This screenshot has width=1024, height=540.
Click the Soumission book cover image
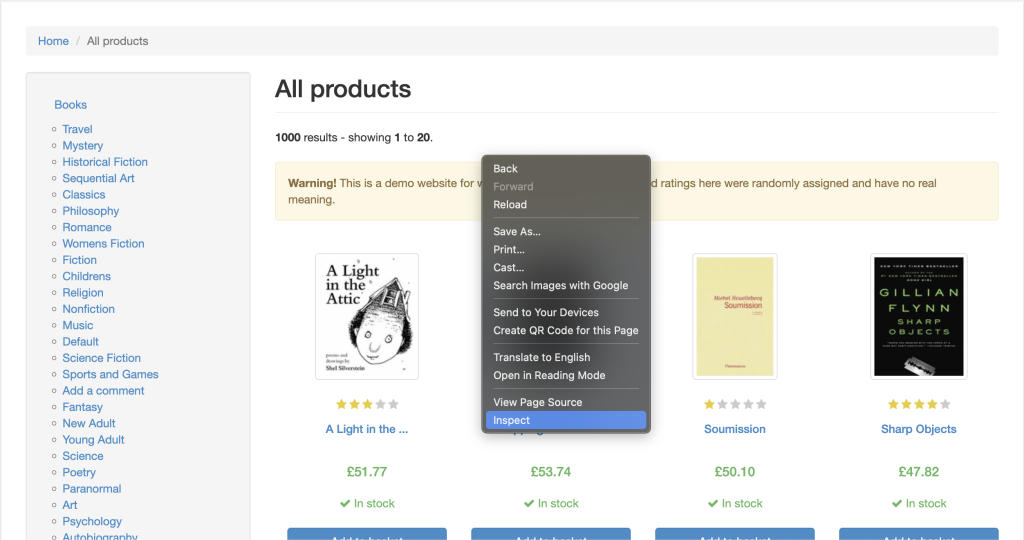(735, 316)
